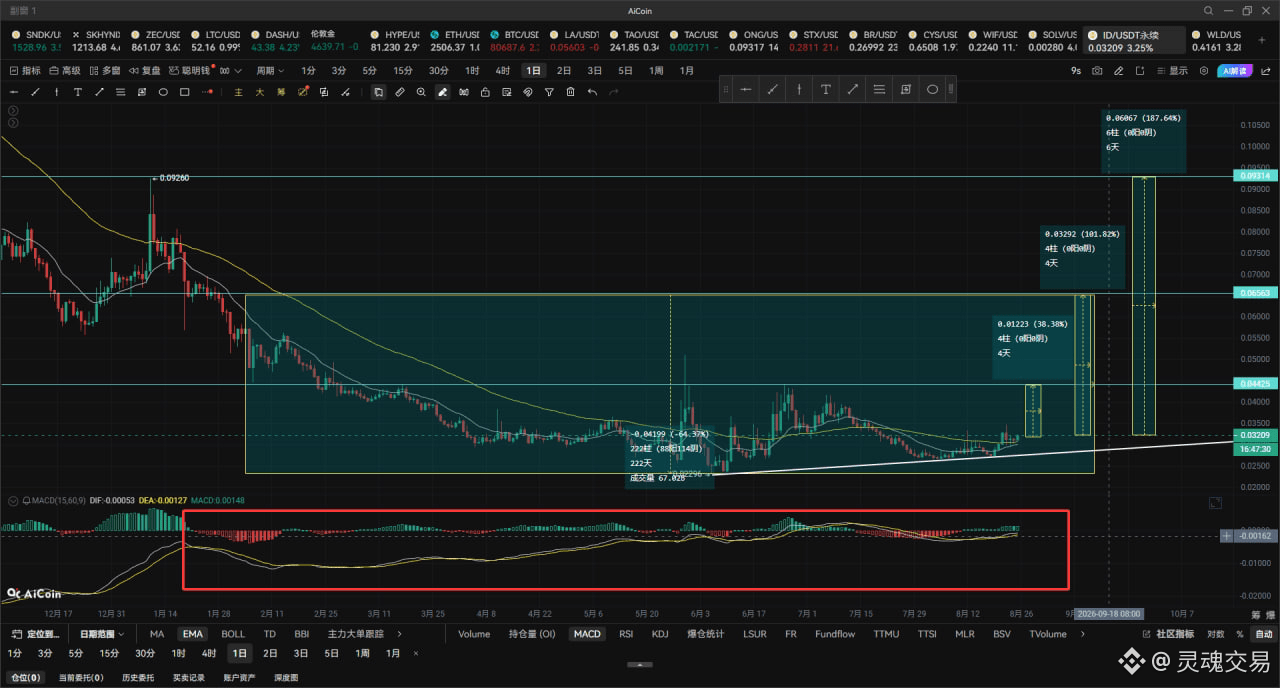The image size is (1280, 688).
Task: Click the crosshair plus icon beside MACD axis
Action: (1227, 536)
